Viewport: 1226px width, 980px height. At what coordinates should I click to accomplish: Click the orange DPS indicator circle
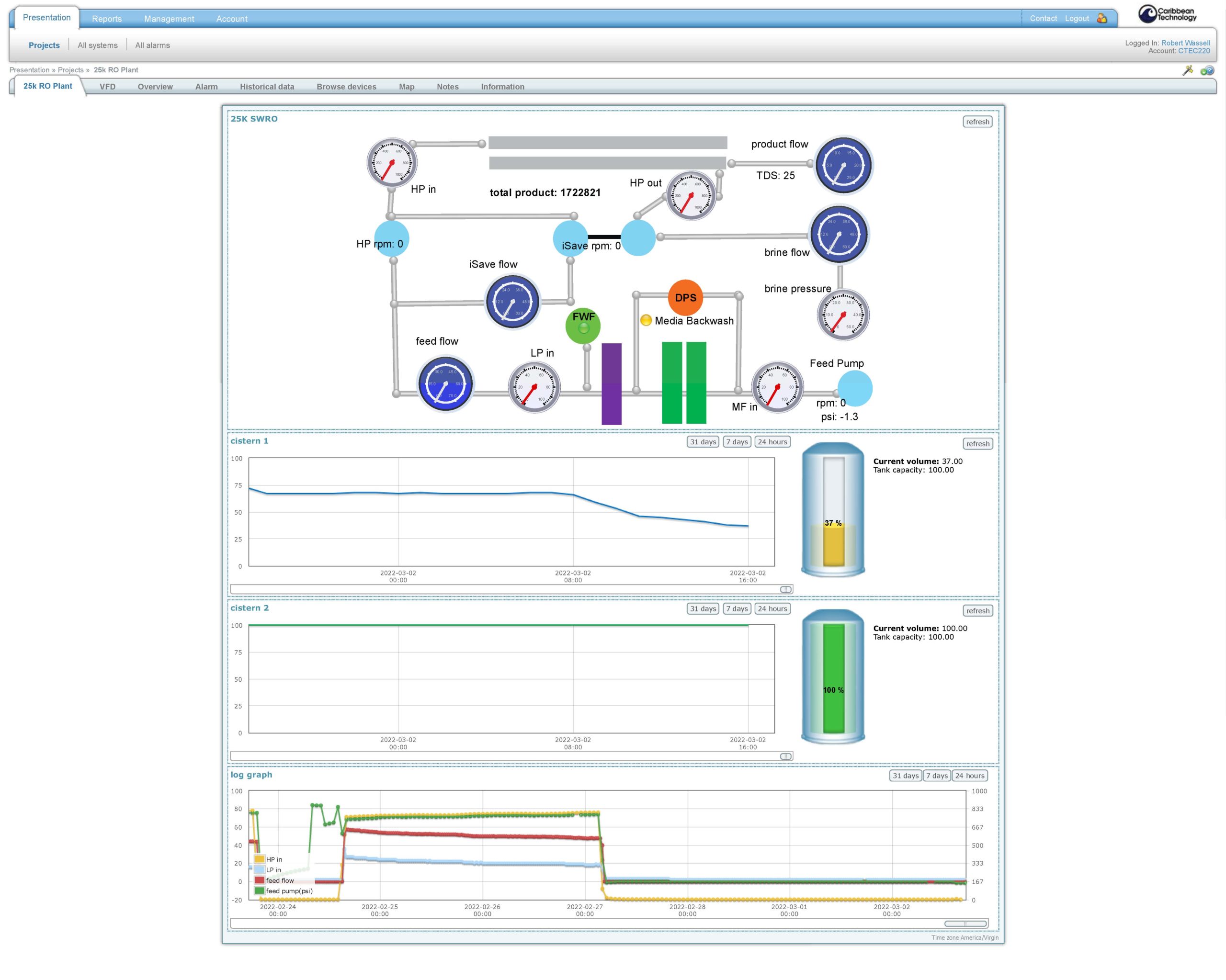pos(685,297)
